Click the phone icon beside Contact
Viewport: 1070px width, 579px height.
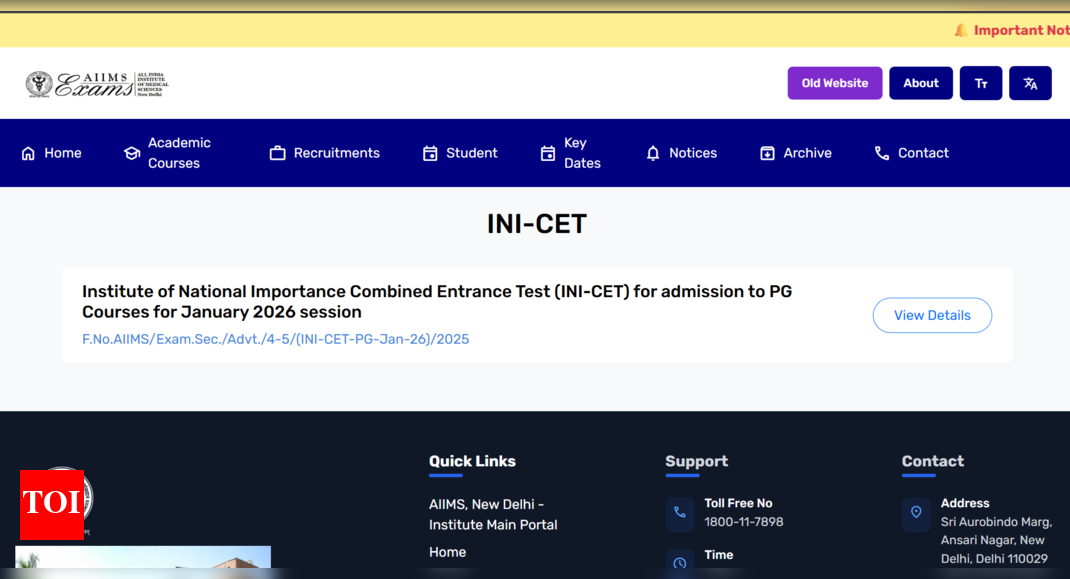point(882,153)
